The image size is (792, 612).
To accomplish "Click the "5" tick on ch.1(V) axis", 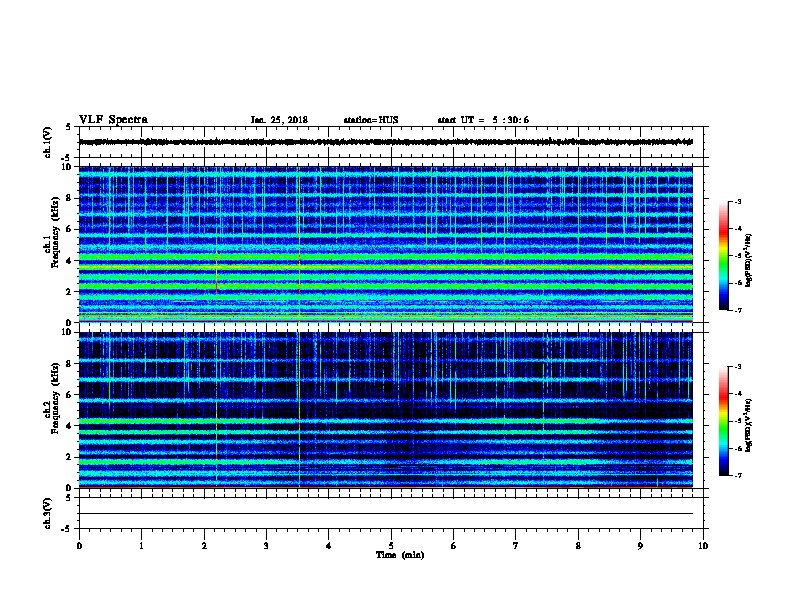I will click(x=69, y=127).
